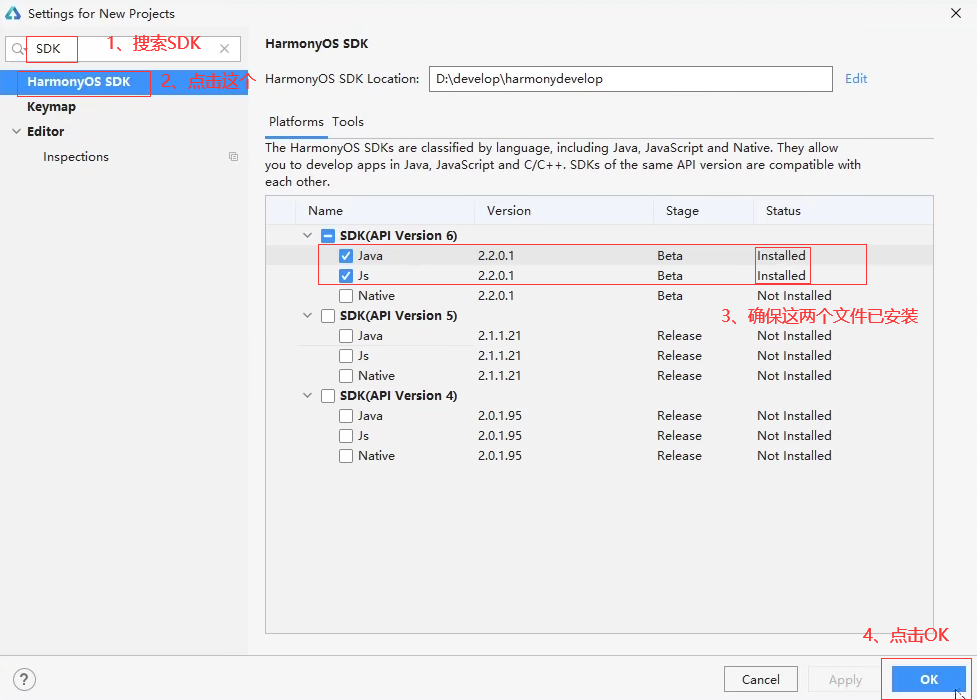Open Inspections settings
The height and width of the screenshot is (700, 977).
[76, 156]
